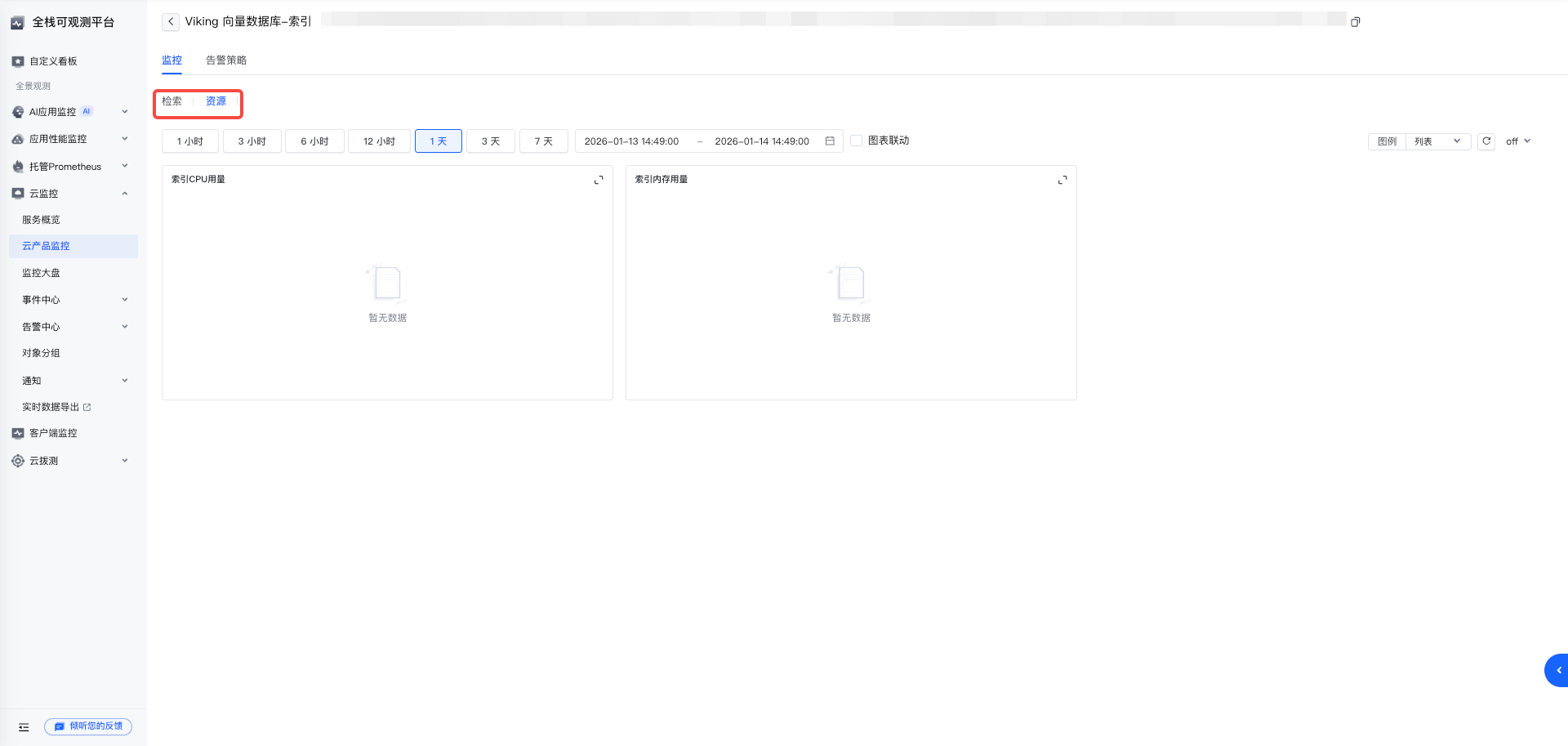
Task: Expand the AI应用监控 menu chevron
Action: click(125, 112)
